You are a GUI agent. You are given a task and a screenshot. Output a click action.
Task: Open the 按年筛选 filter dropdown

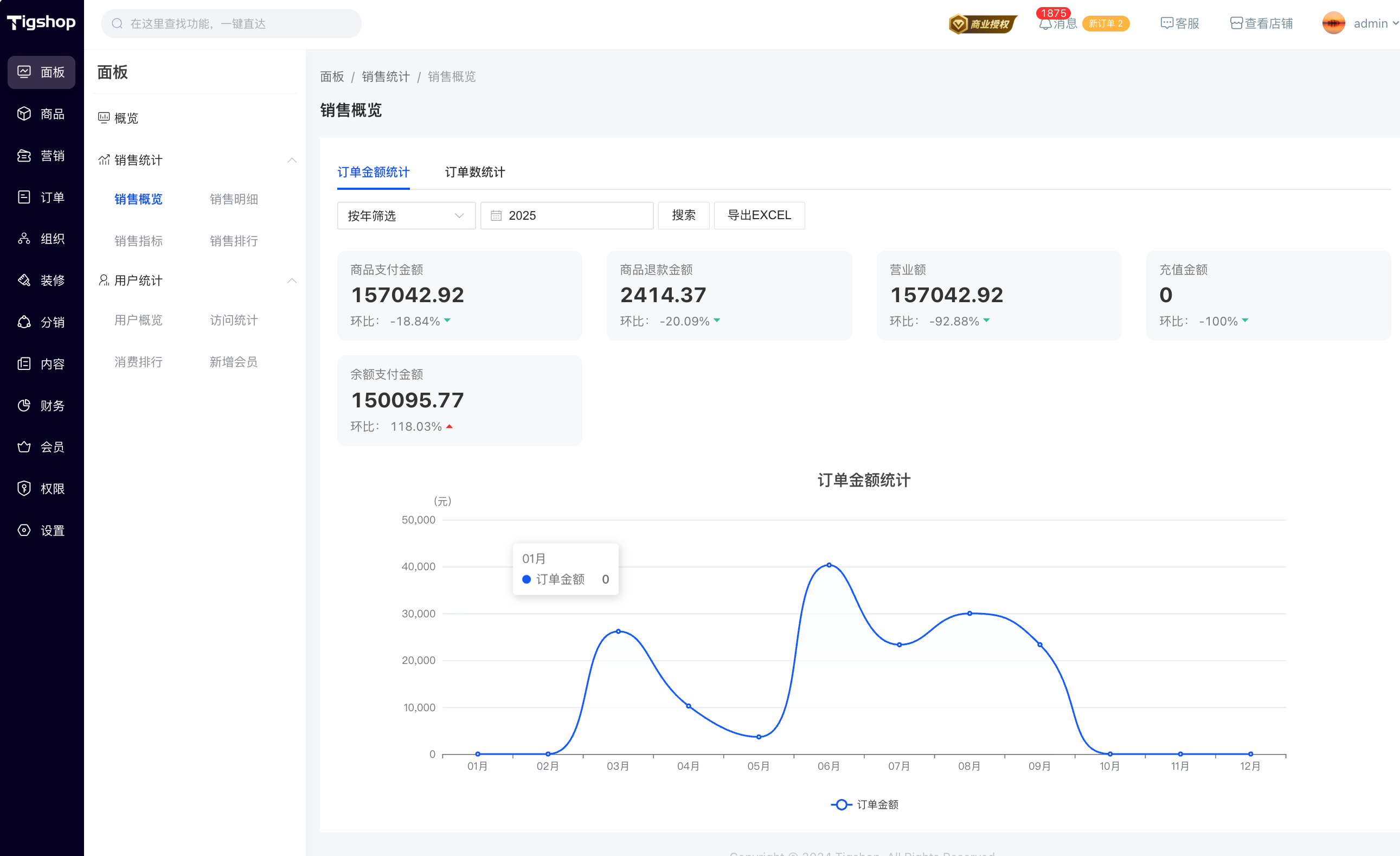pyautogui.click(x=406, y=215)
